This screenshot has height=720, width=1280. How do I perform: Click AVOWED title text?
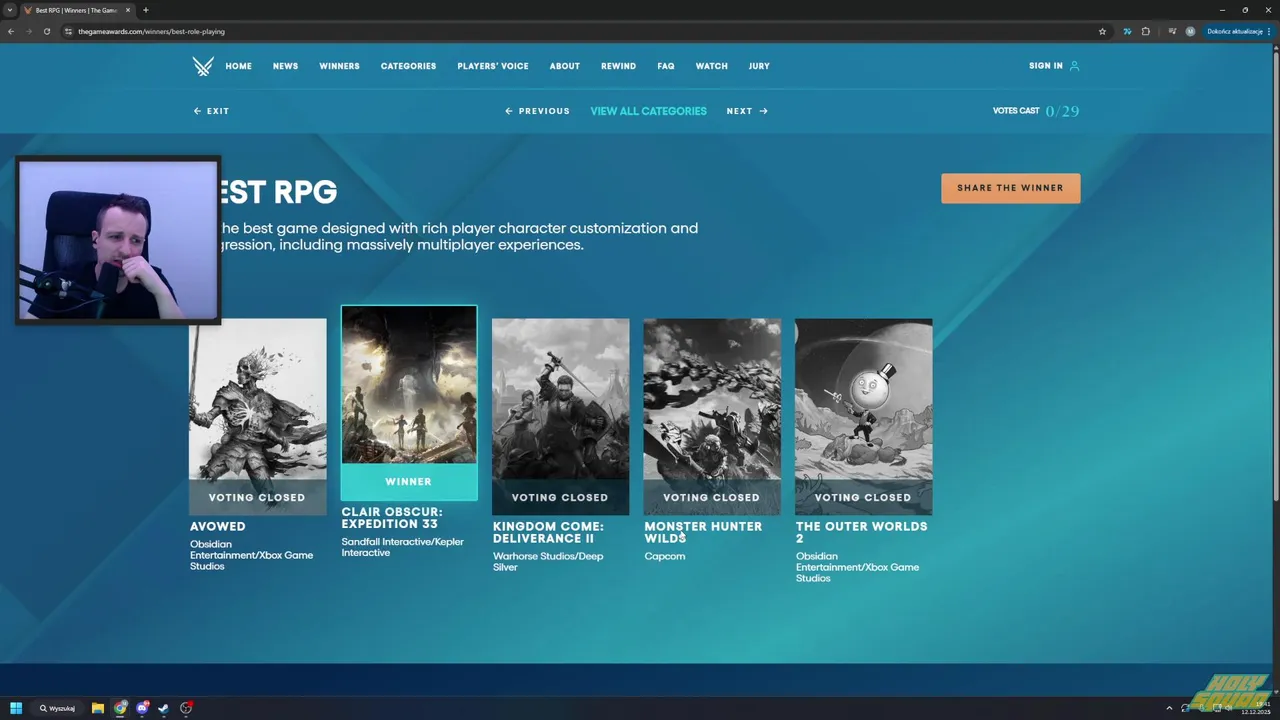(218, 526)
